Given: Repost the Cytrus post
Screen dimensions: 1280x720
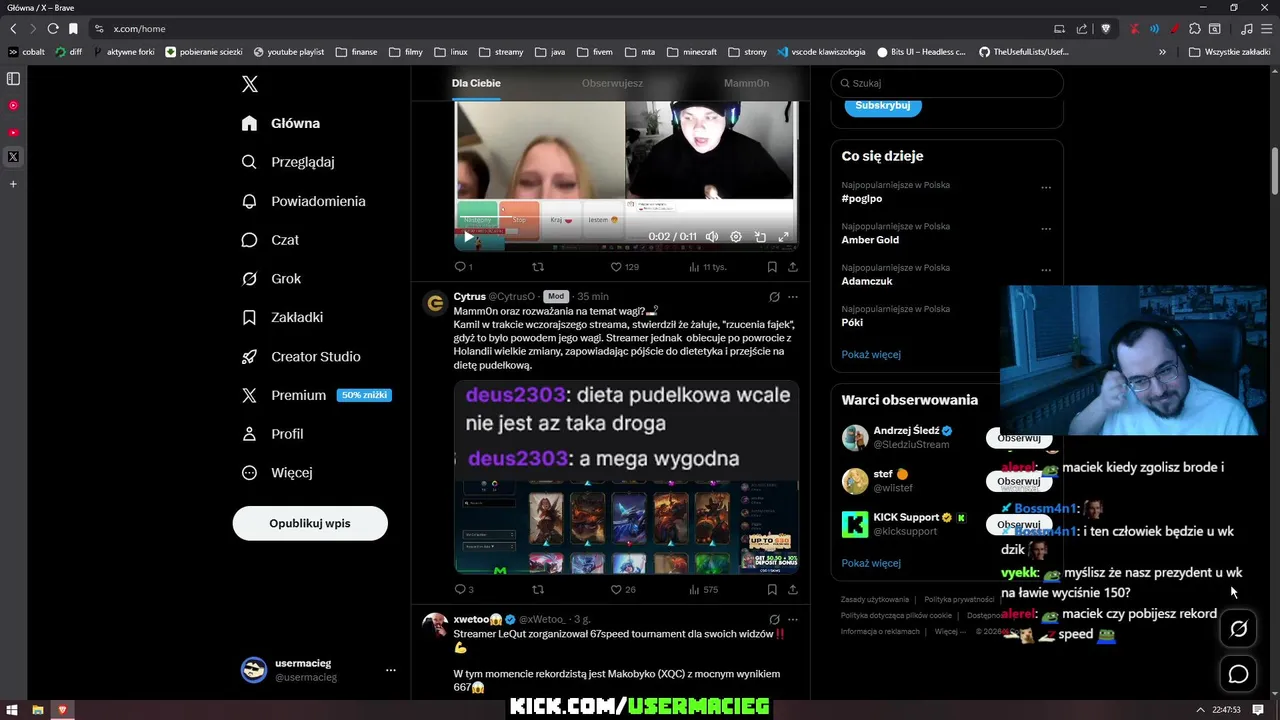Looking at the screenshot, I should click(x=538, y=590).
